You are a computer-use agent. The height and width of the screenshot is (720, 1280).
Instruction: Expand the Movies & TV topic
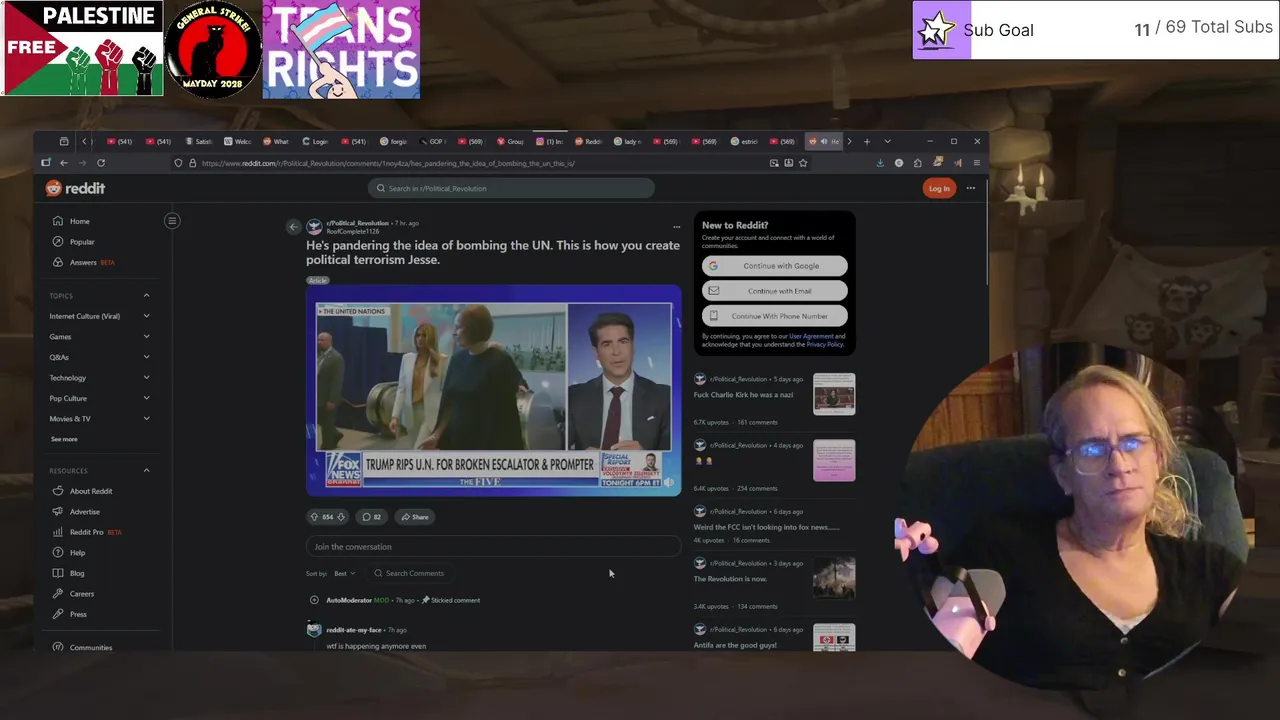coord(146,419)
